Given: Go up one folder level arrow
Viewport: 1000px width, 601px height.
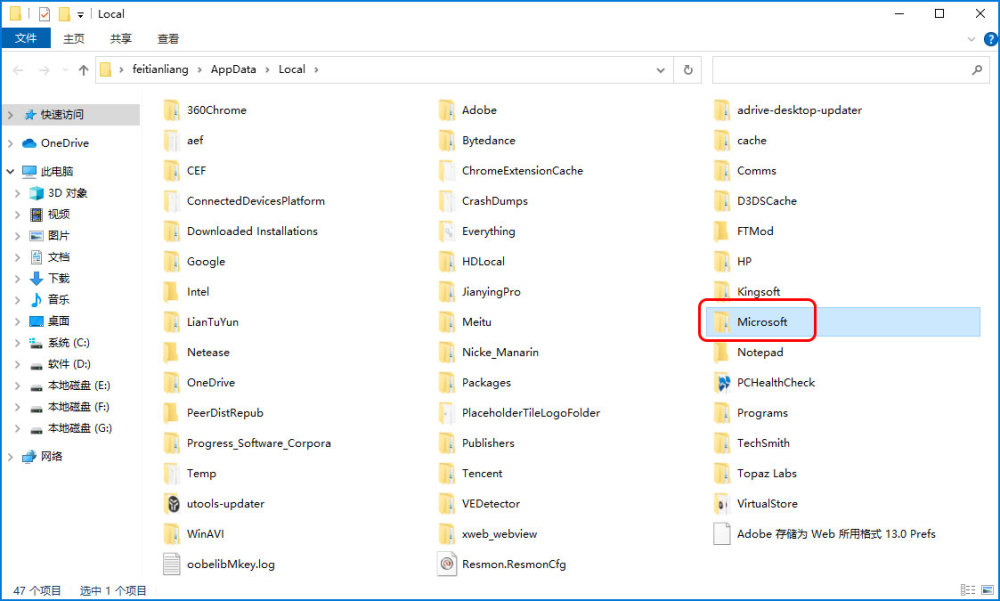Looking at the screenshot, I should (84, 70).
